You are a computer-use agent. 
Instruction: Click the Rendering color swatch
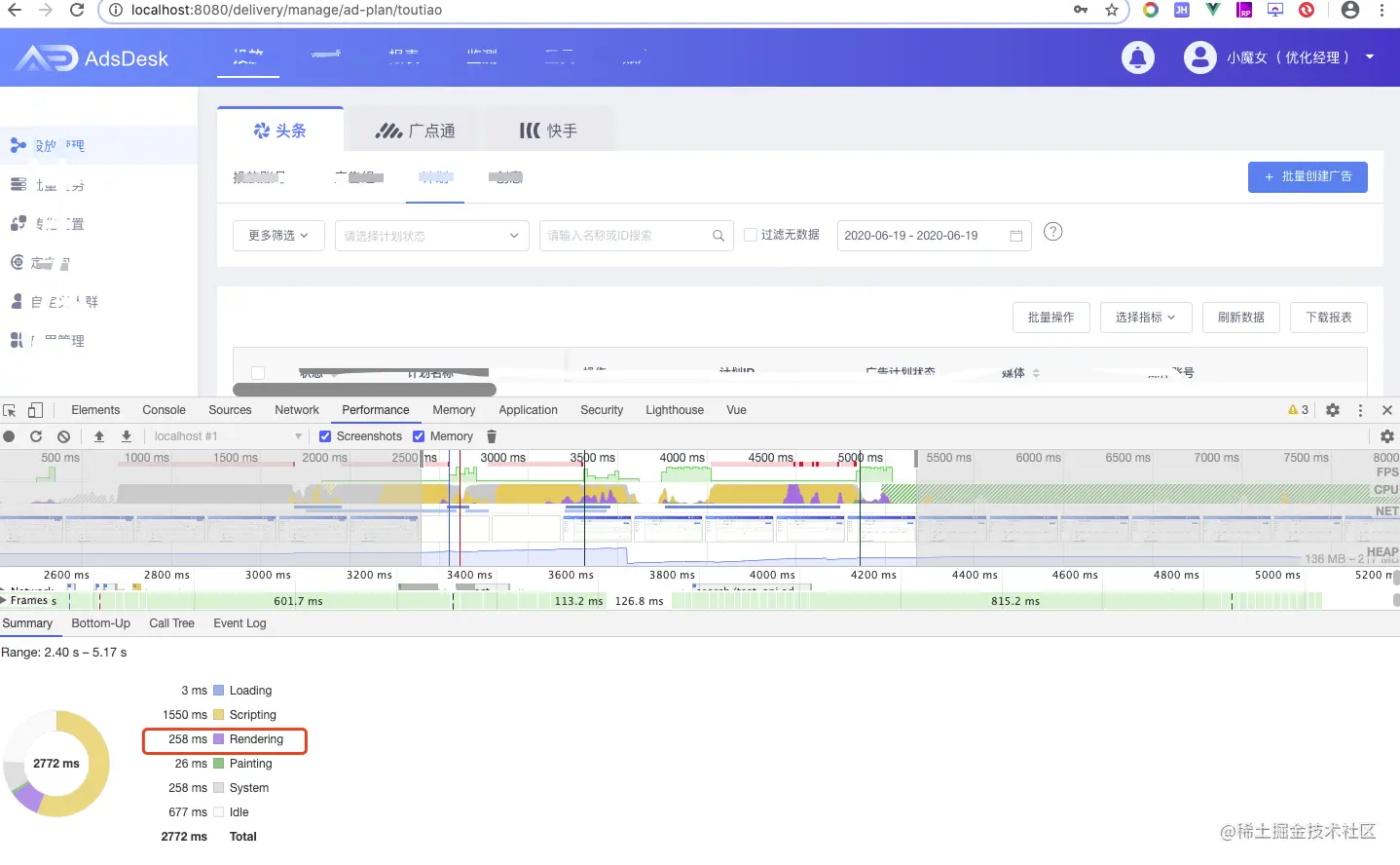tap(219, 739)
